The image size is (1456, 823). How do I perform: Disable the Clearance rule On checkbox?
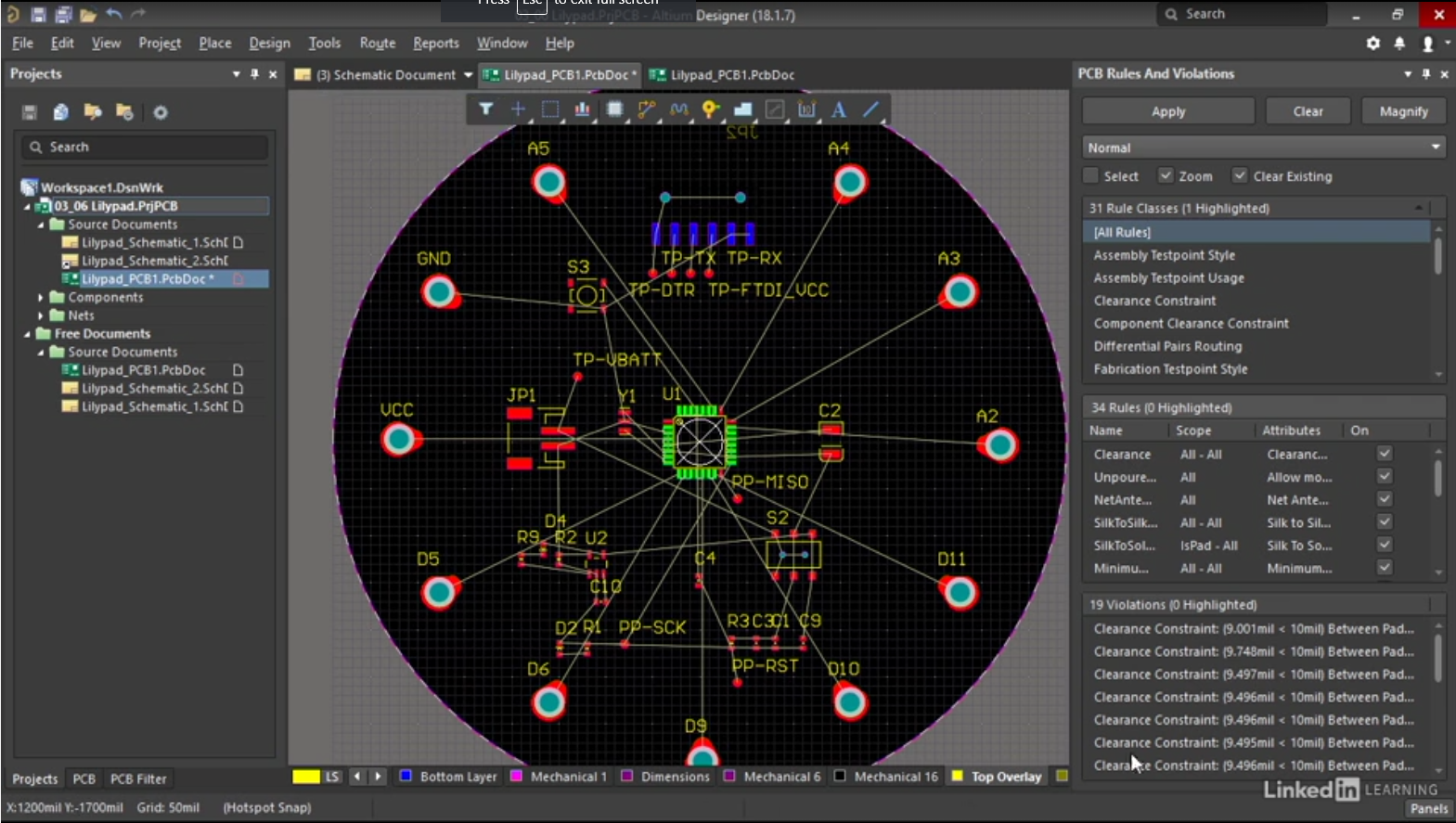click(1385, 454)
